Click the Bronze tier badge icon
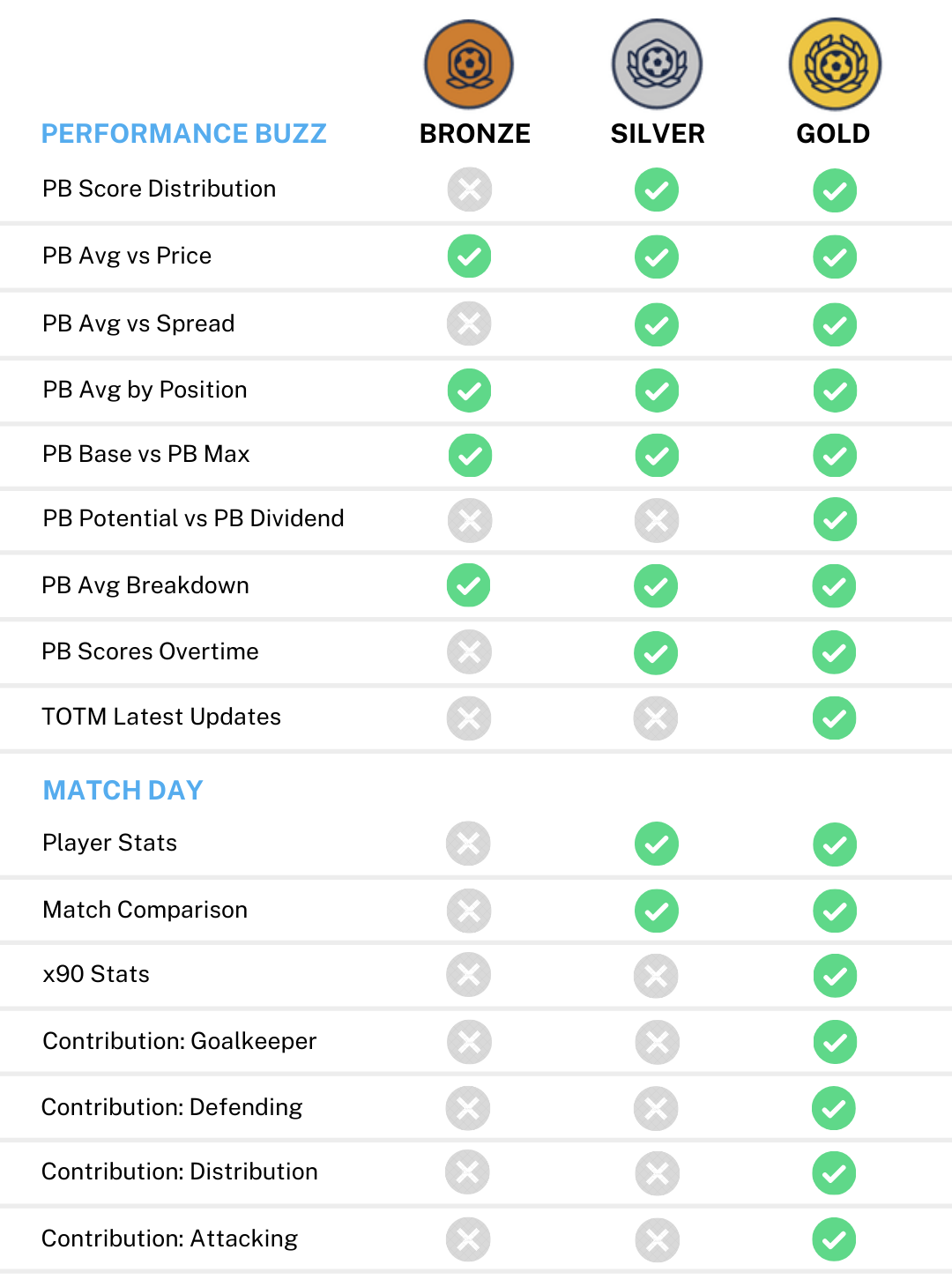Image resolution: width=952 pixels, height=1287 pixels. point(469,64)
